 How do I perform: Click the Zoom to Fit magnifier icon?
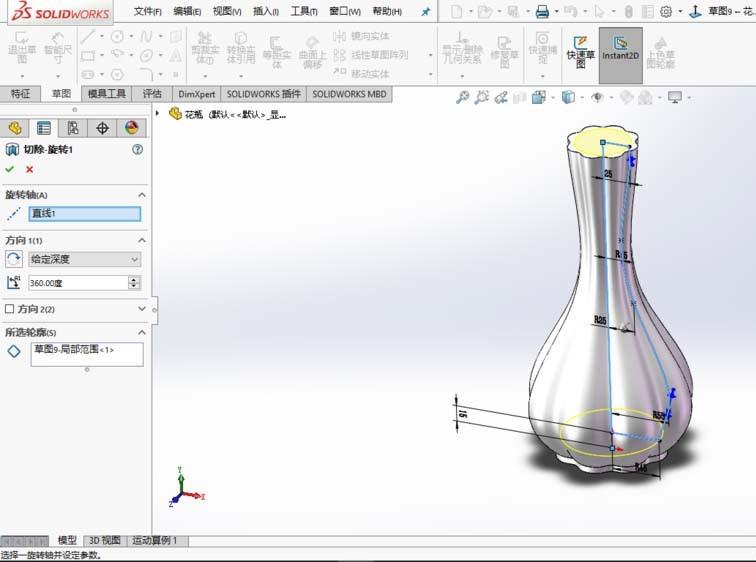coord(462,98)
